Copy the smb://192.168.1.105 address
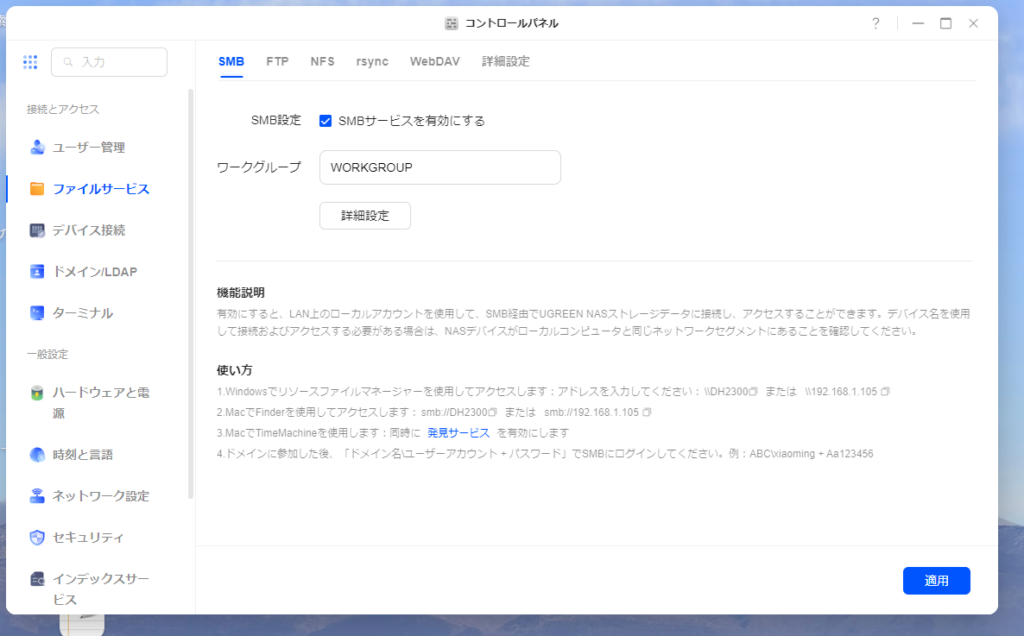The image size is (1024, 636). (x=647, y=412)
